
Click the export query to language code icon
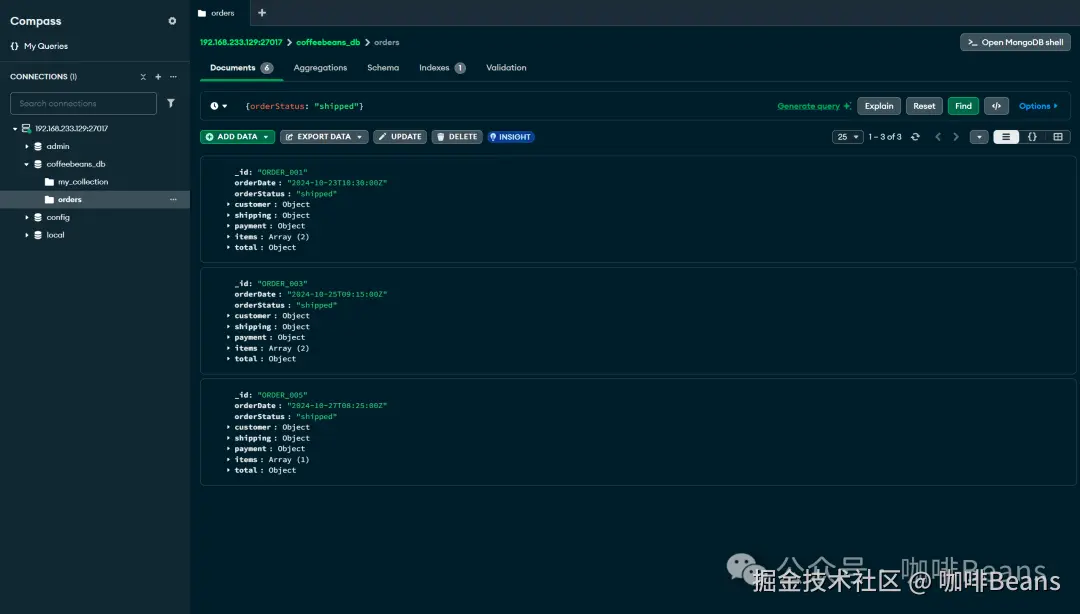click(996, 106)
